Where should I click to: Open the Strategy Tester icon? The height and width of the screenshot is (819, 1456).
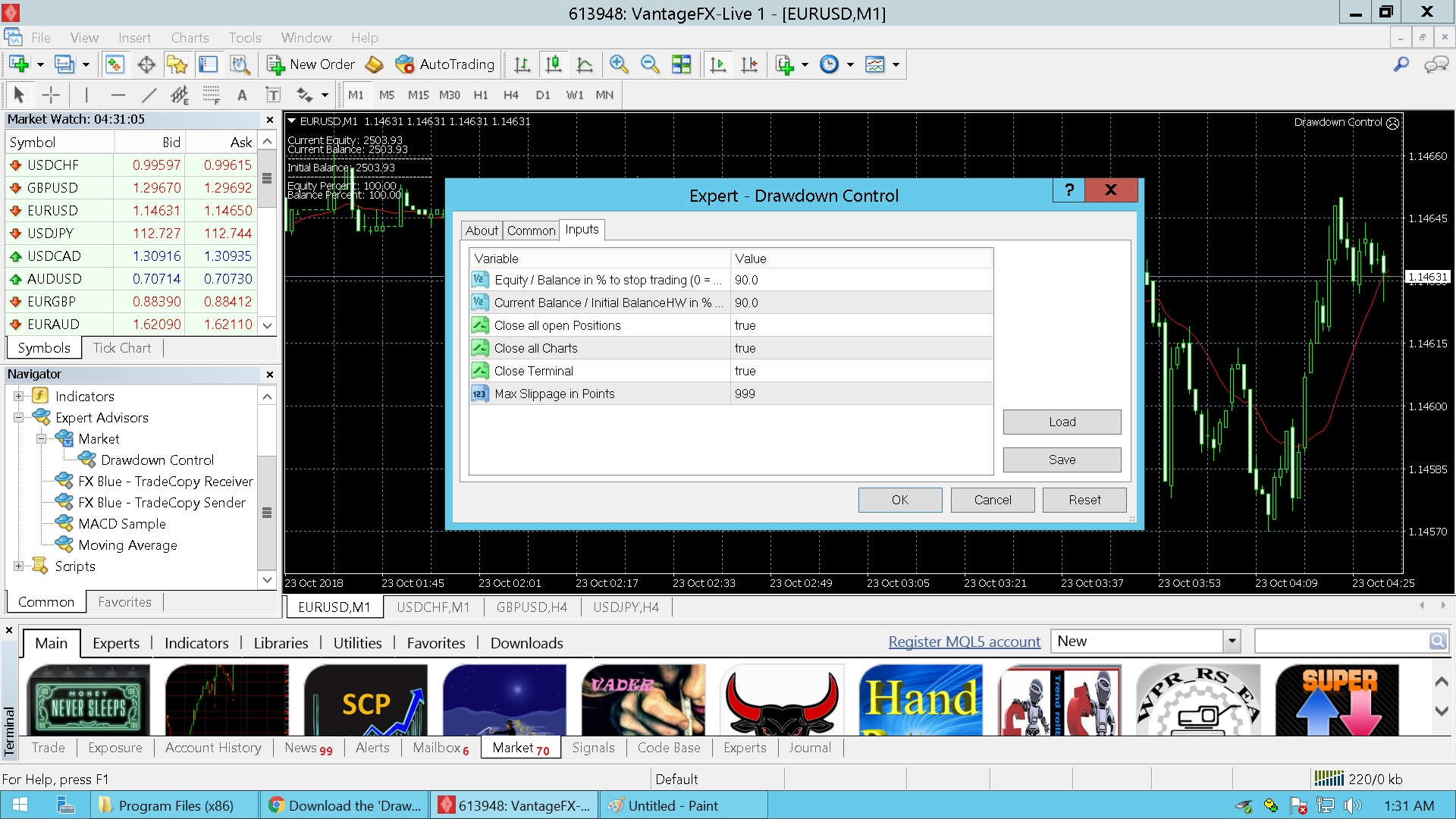coord(240,64)
